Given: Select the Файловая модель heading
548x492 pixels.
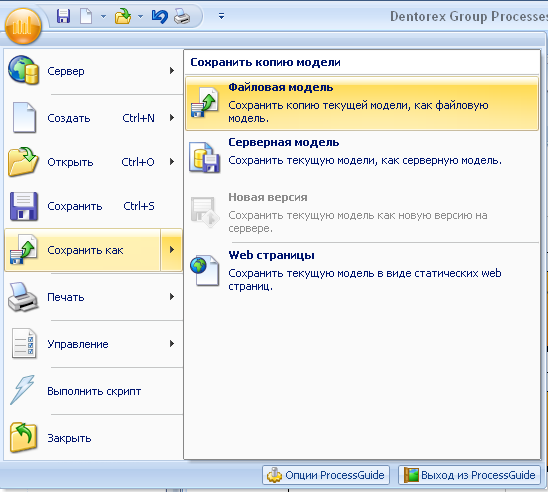Looking at the screenshot, I should click(281, 87).
